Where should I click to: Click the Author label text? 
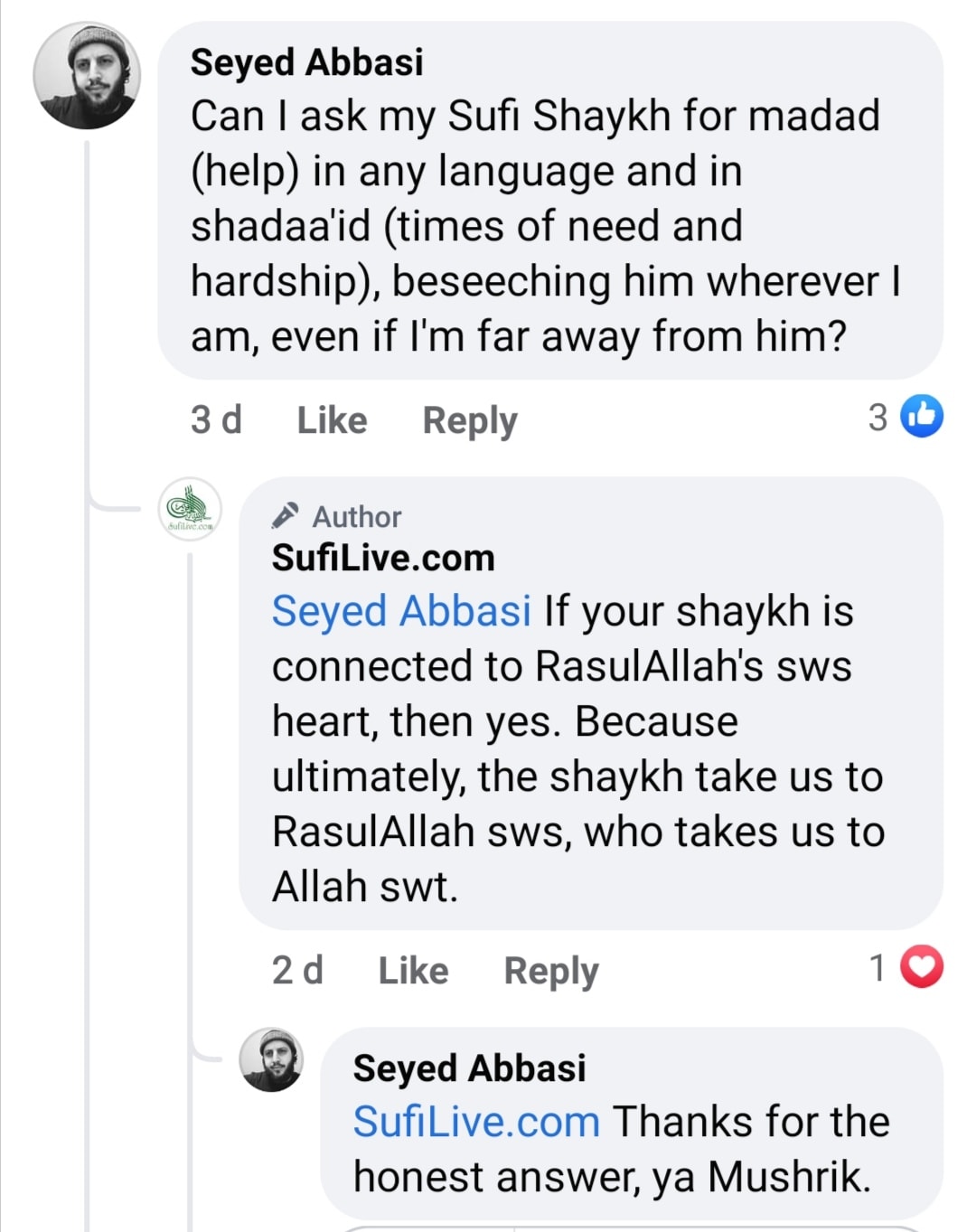[x=357, y=517]
